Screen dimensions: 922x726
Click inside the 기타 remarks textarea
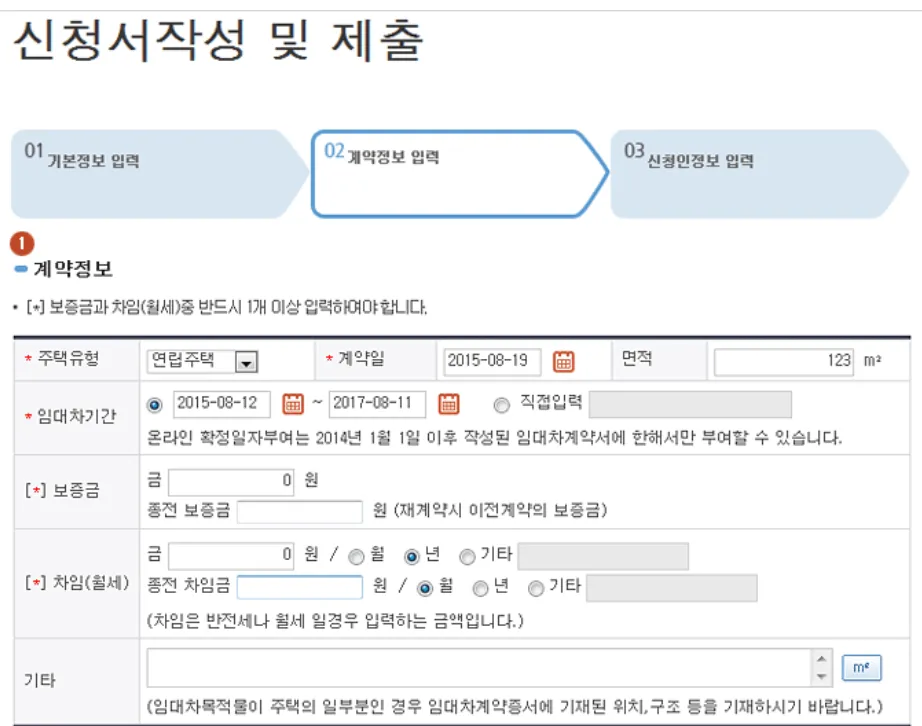point(479,668)
